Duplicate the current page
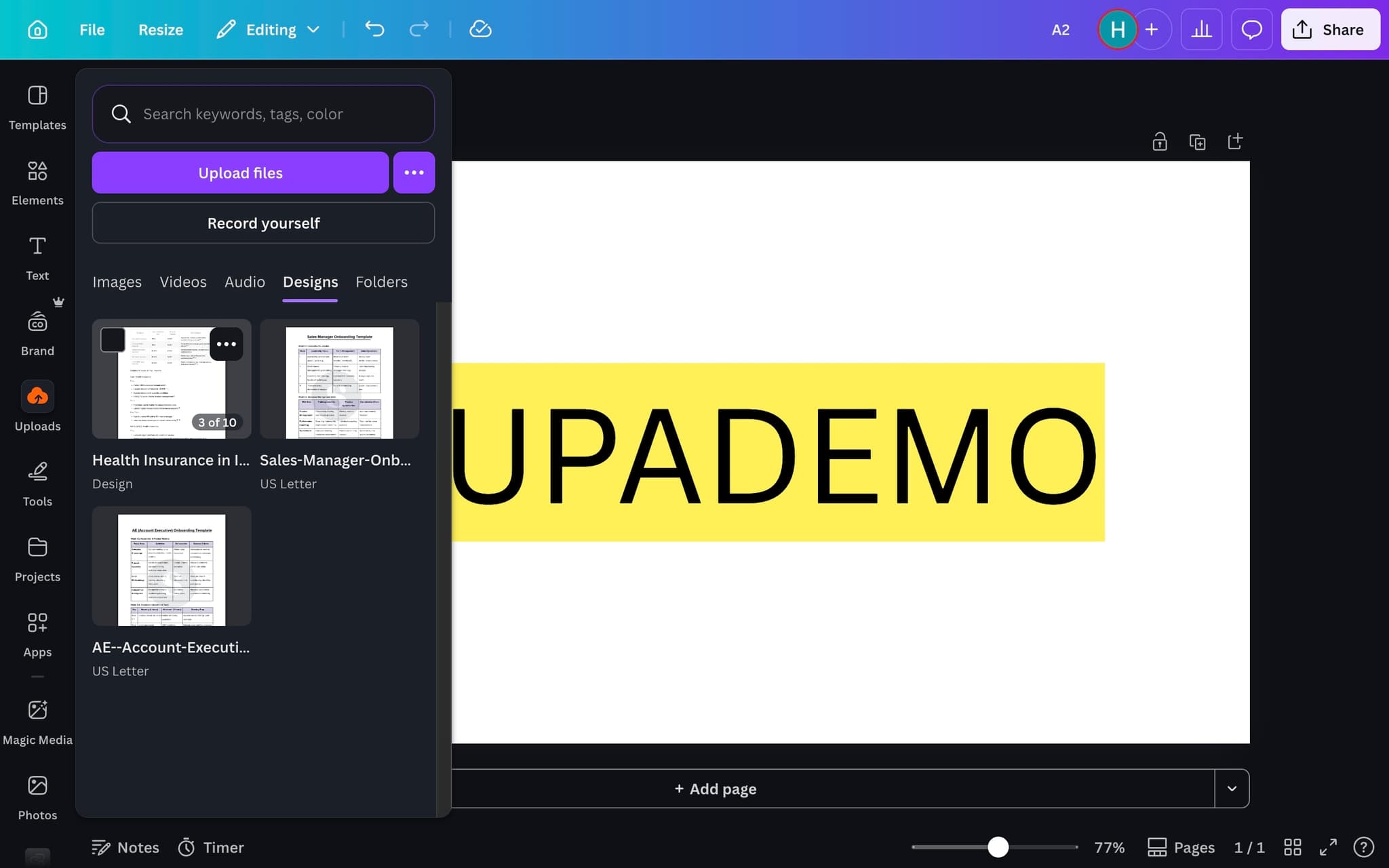The height and width of the screenshot is (868, 1389). point(1197,141)
